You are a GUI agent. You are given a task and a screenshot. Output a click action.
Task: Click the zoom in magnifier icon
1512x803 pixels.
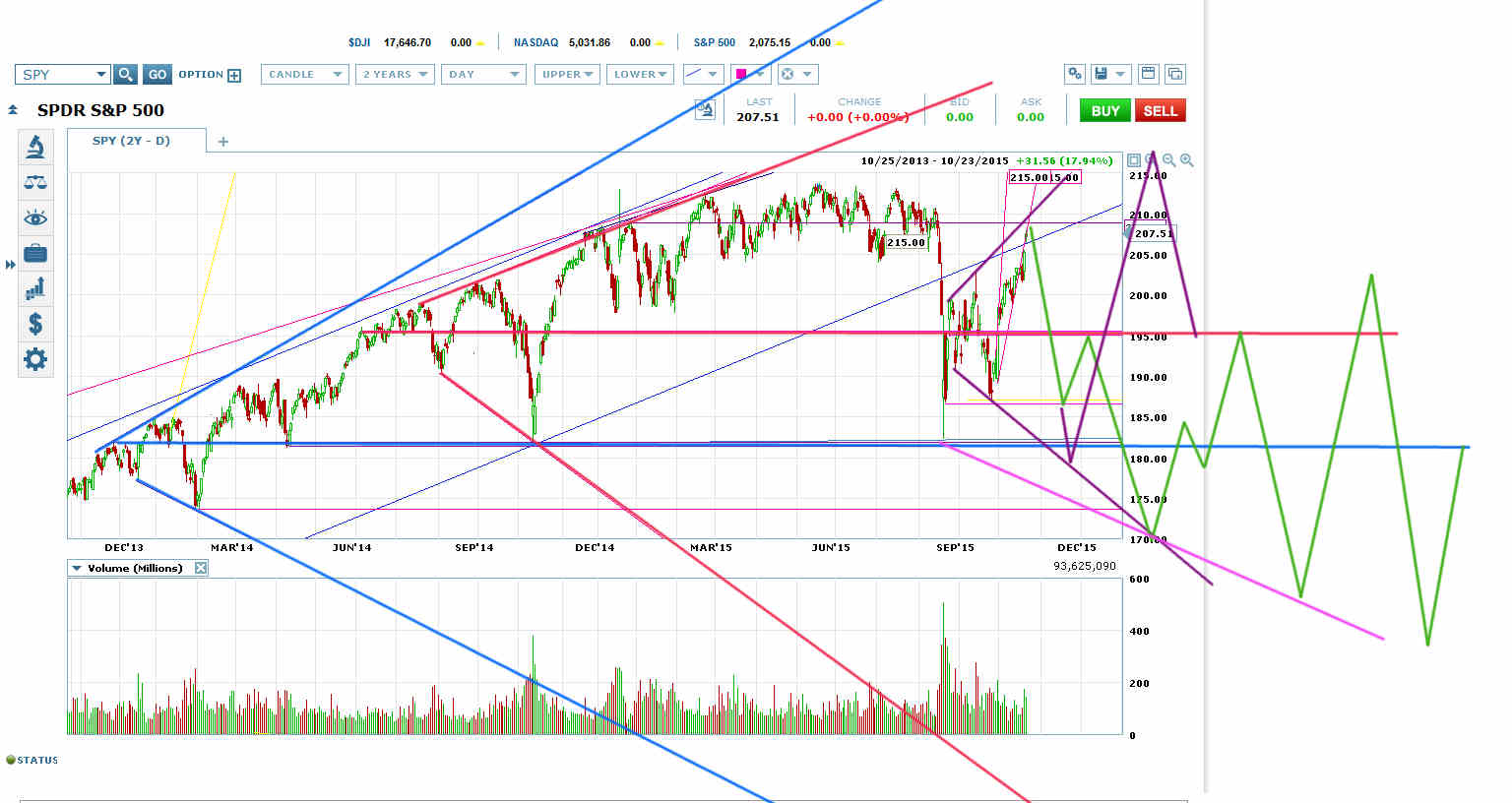click(1187, 160)
